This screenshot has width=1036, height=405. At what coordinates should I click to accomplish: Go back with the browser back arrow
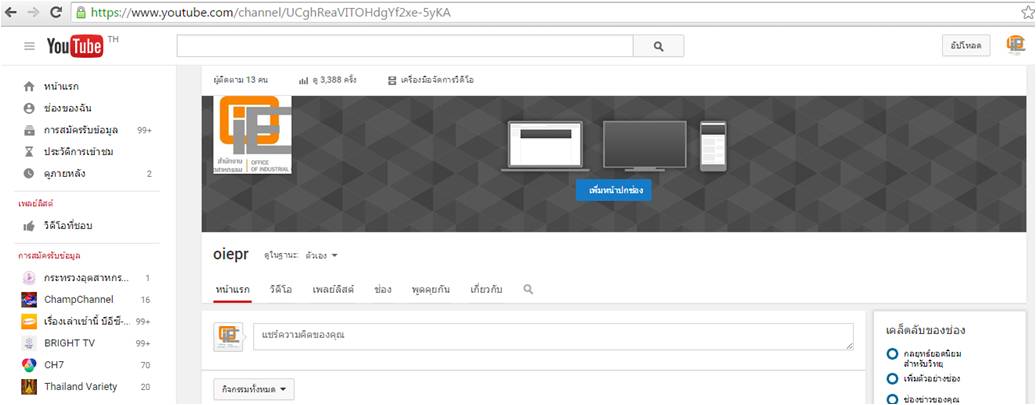point(11,12)
